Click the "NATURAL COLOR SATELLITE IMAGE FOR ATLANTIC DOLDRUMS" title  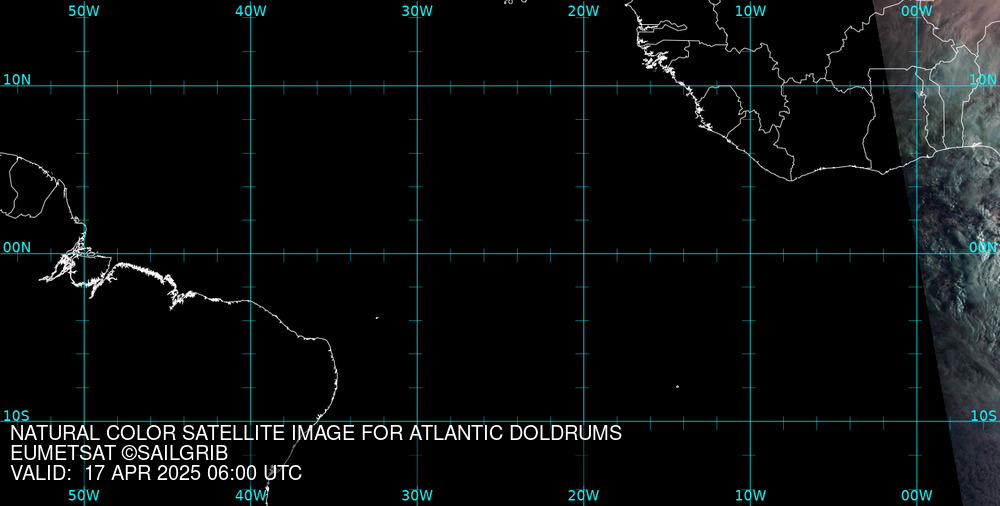(316, 433)
